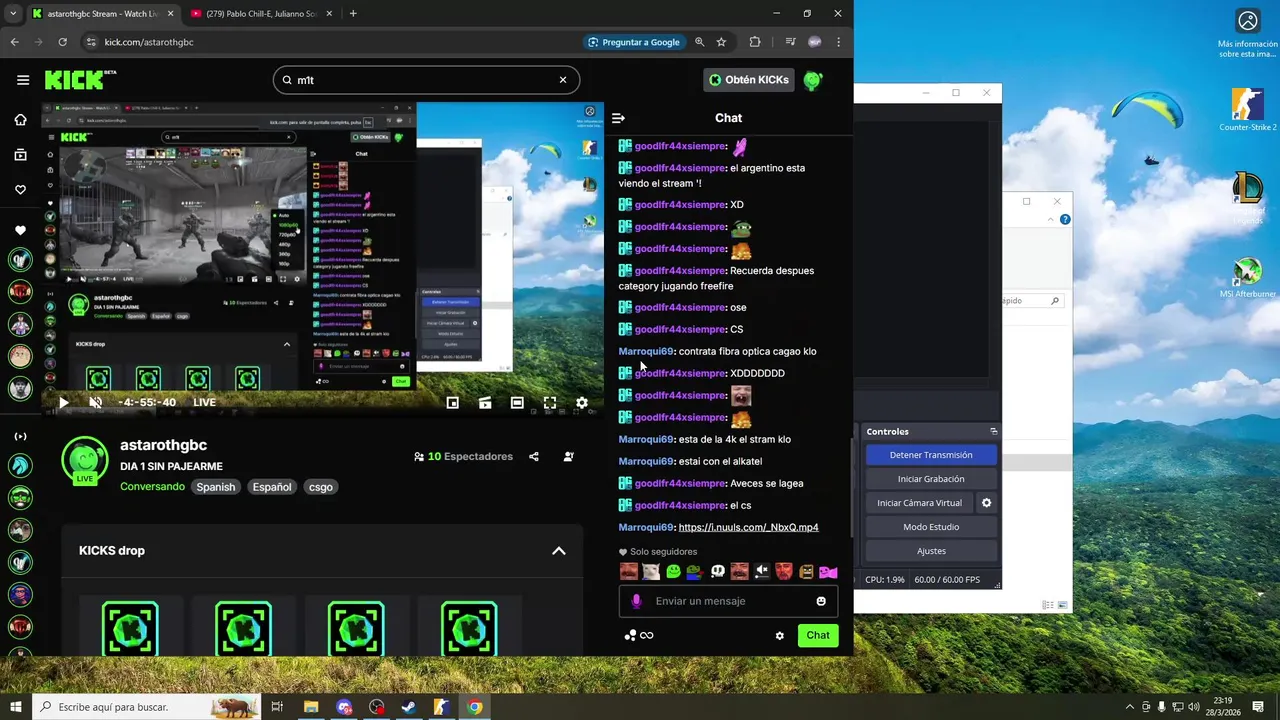This screenshot has height=720, width=1280.
Task: Click the Obtén KICKs button
Action: (x=749, y=80)
